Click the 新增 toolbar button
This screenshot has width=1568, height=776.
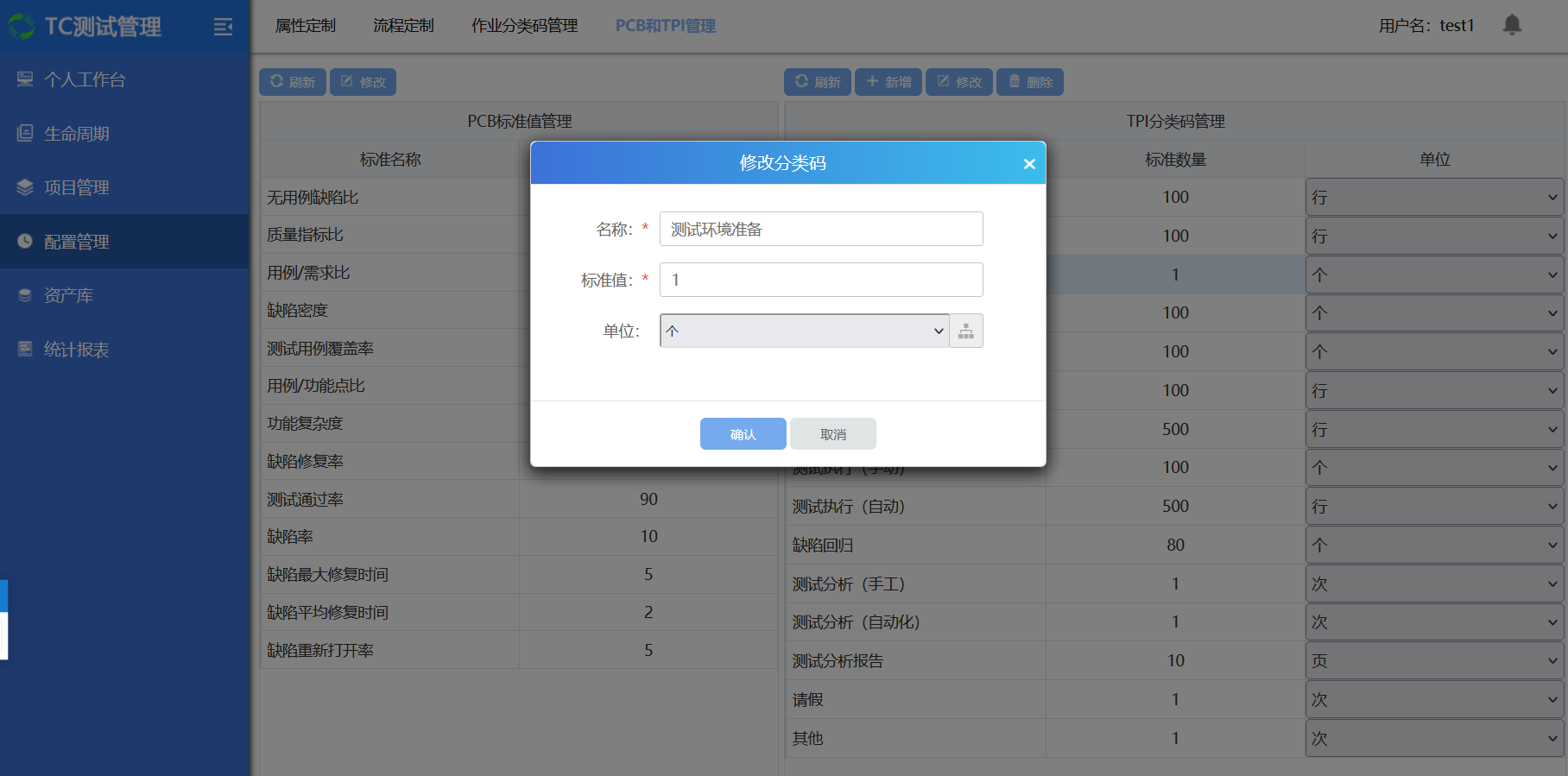(x=888, y=82)
